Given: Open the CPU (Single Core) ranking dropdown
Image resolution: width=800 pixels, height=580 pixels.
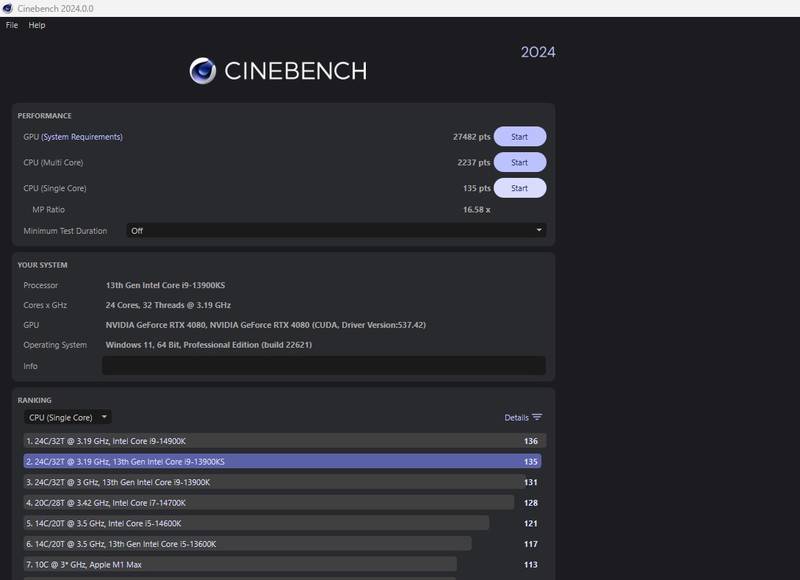Looking at the screenshot, I should pos(67,417).
